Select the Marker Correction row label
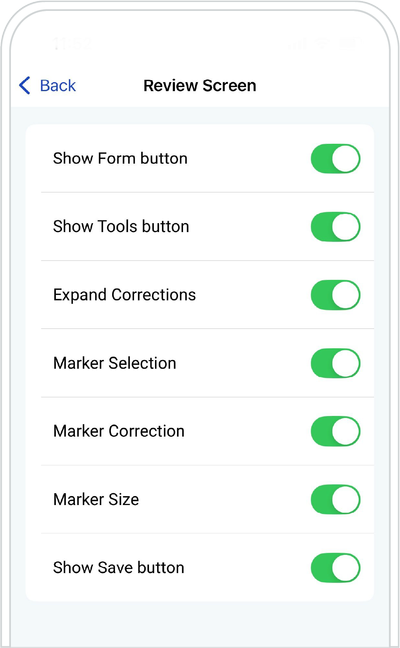400x648 pixels. [119, 431]
